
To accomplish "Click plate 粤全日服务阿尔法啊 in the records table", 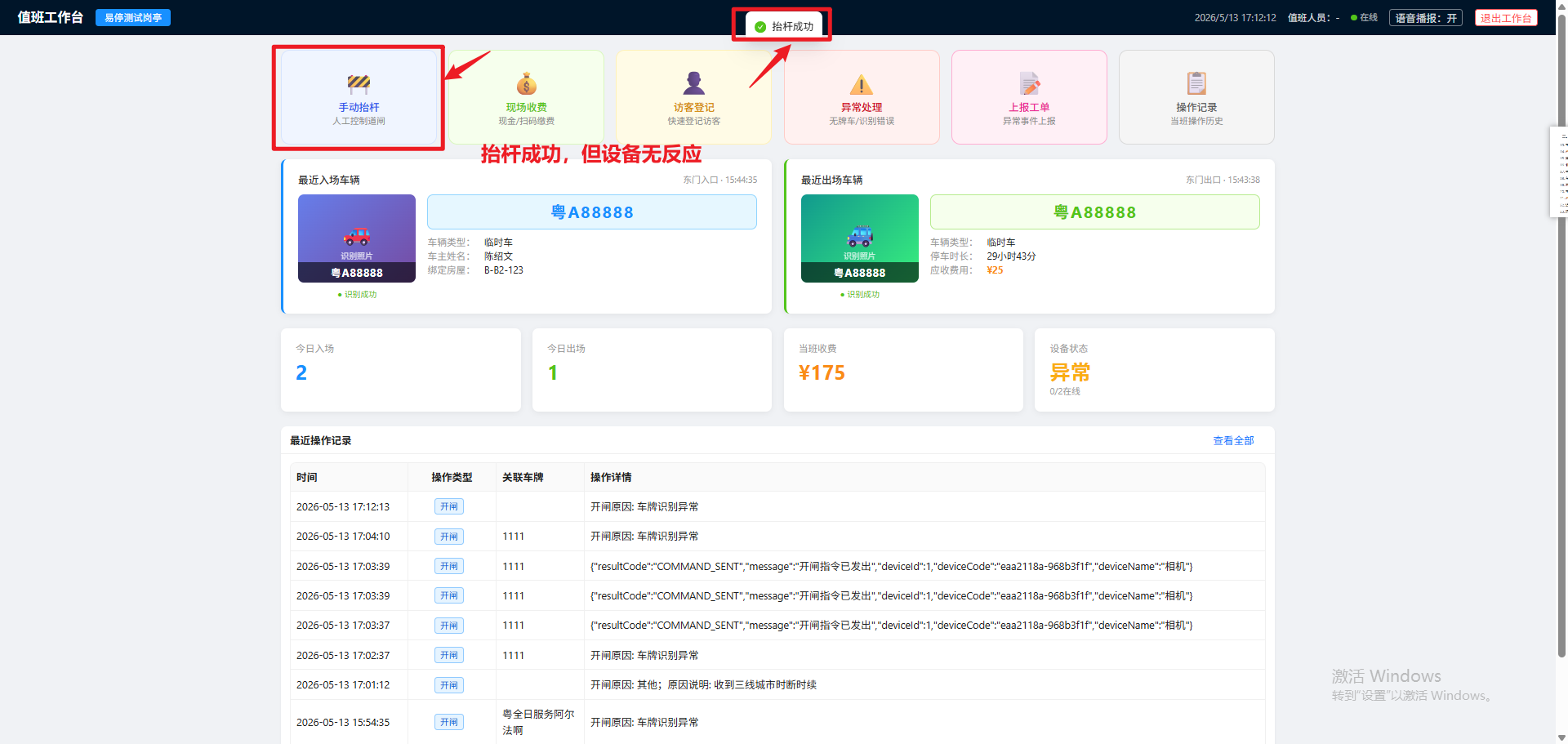I will [538, 722].
